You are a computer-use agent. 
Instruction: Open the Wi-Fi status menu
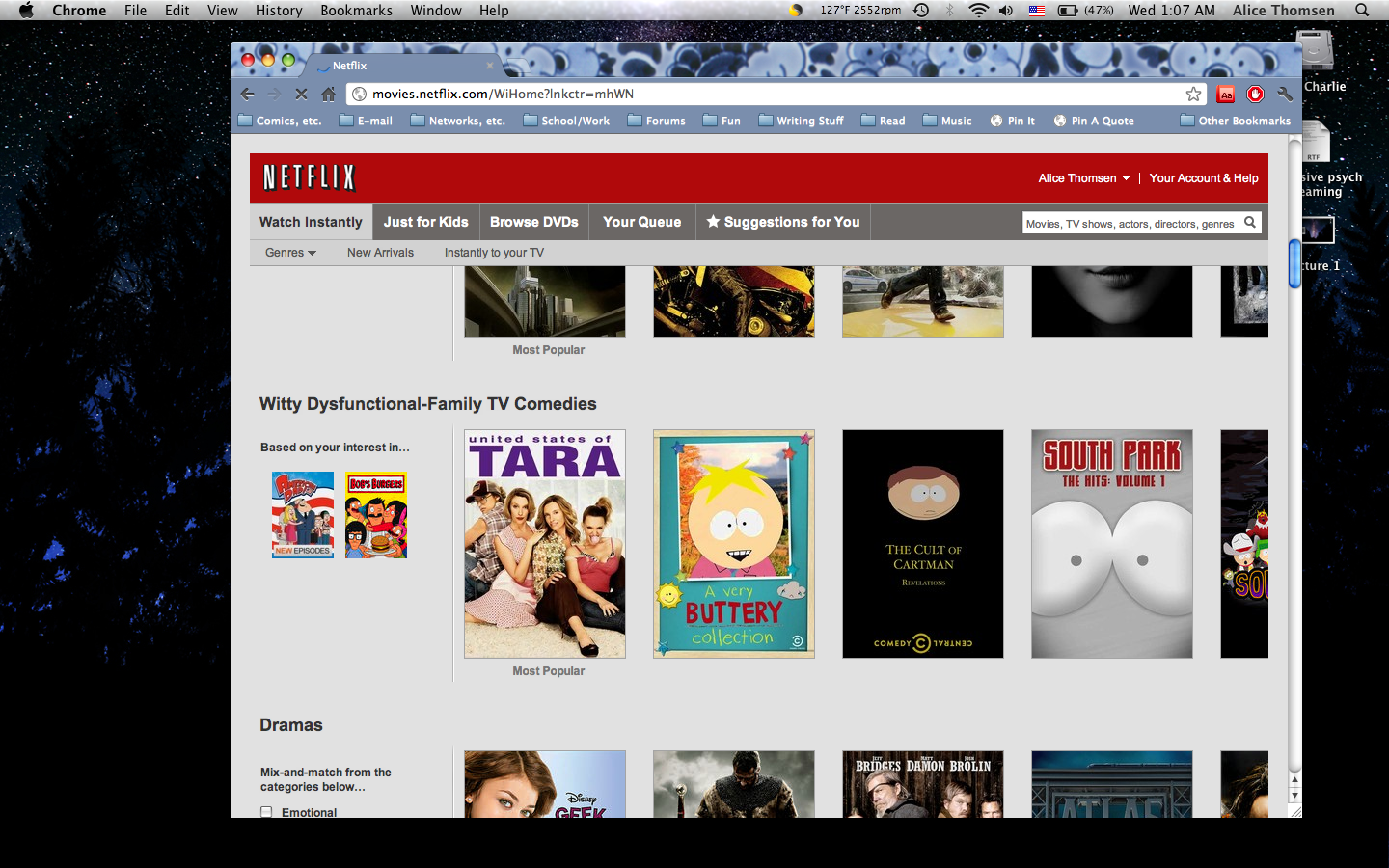point(979,11)
